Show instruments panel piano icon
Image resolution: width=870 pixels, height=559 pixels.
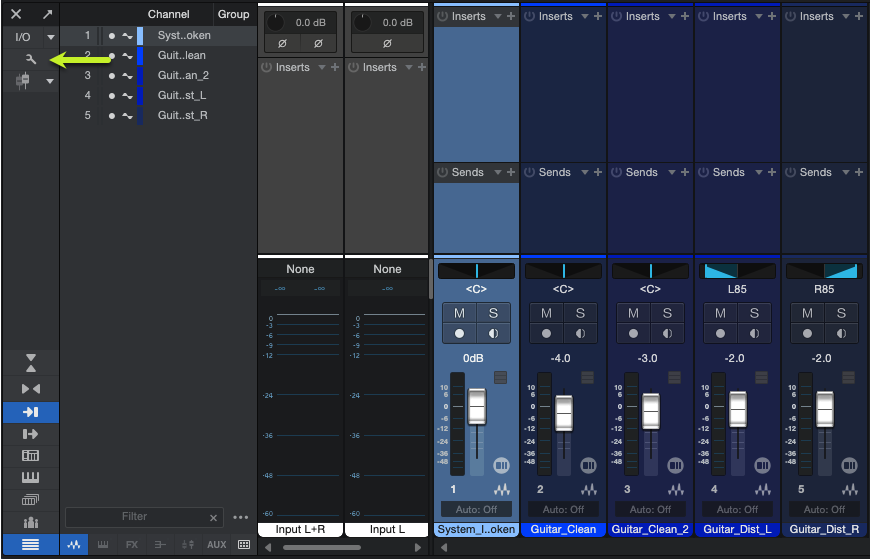click(x=31, y=477)
